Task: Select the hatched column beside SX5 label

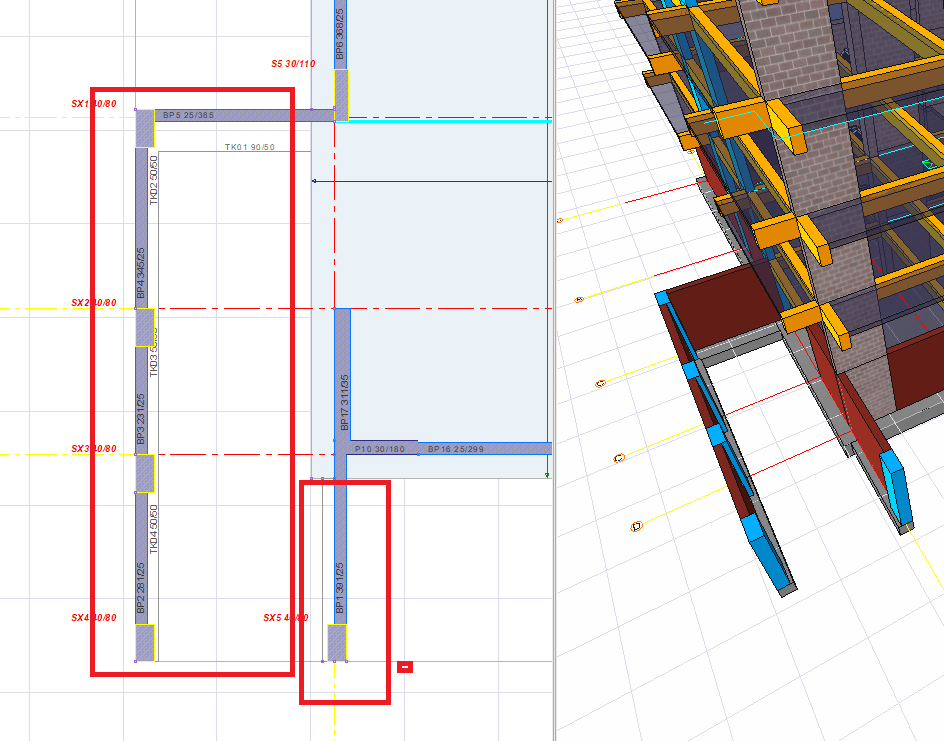Action: coord(337,642)
